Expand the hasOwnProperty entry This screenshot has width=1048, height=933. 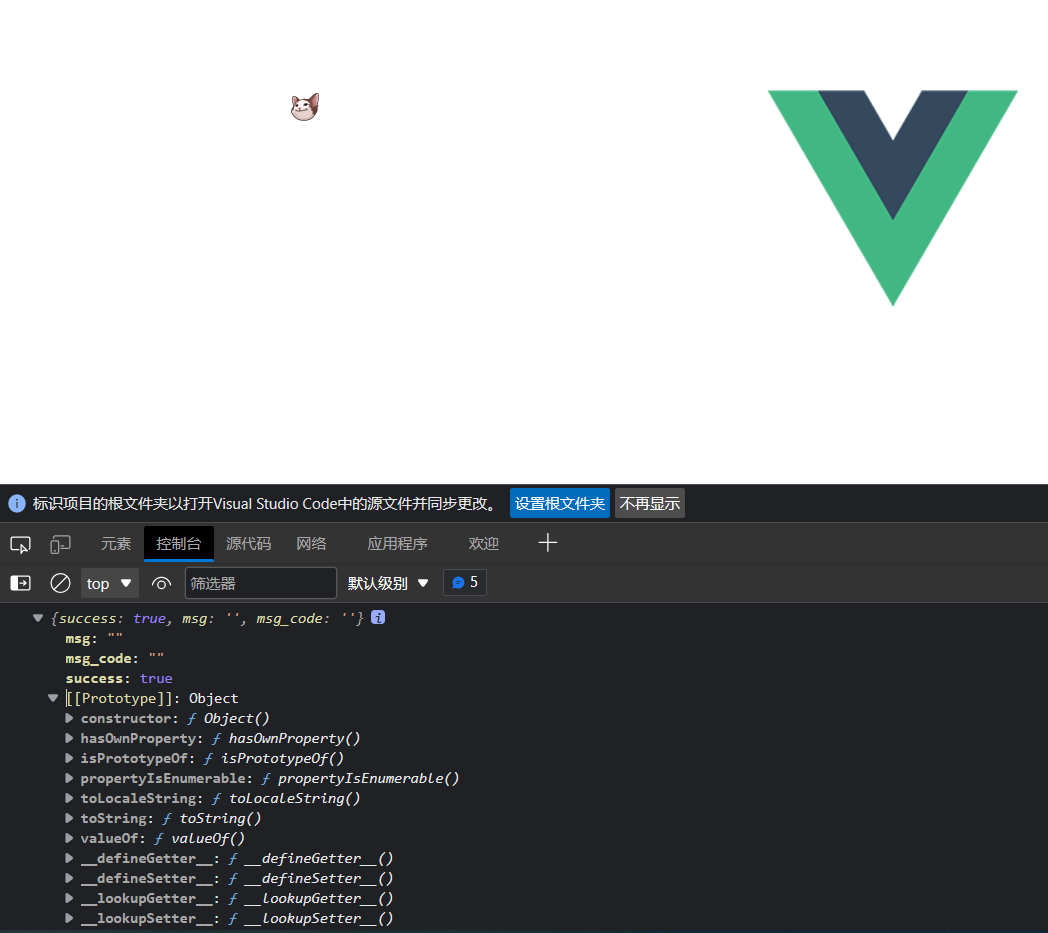pyautogui.click(x=69, y=738)
